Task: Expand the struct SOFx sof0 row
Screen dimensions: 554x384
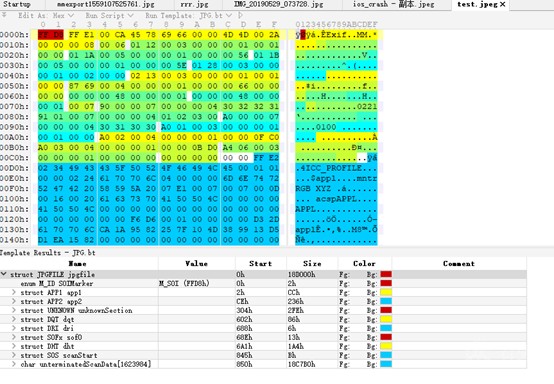Action: 14,337
